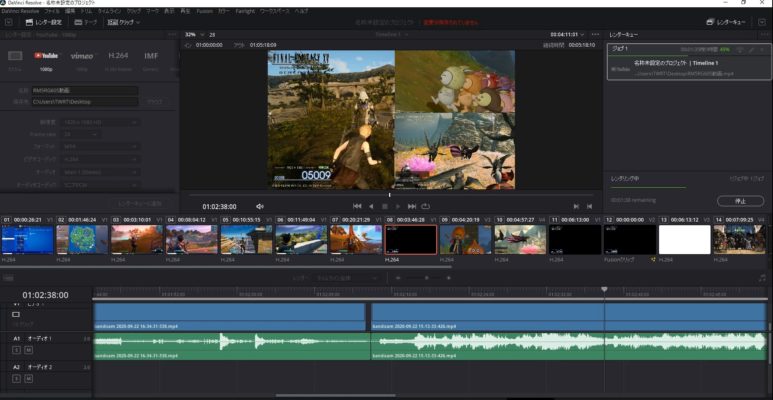Open the render settings three-dot menu
The width and height of the screenshot is (773, 400).
(172, 35)
